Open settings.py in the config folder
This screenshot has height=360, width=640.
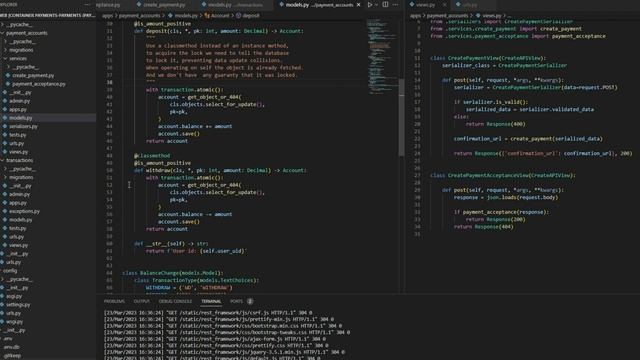click(18, 304)
